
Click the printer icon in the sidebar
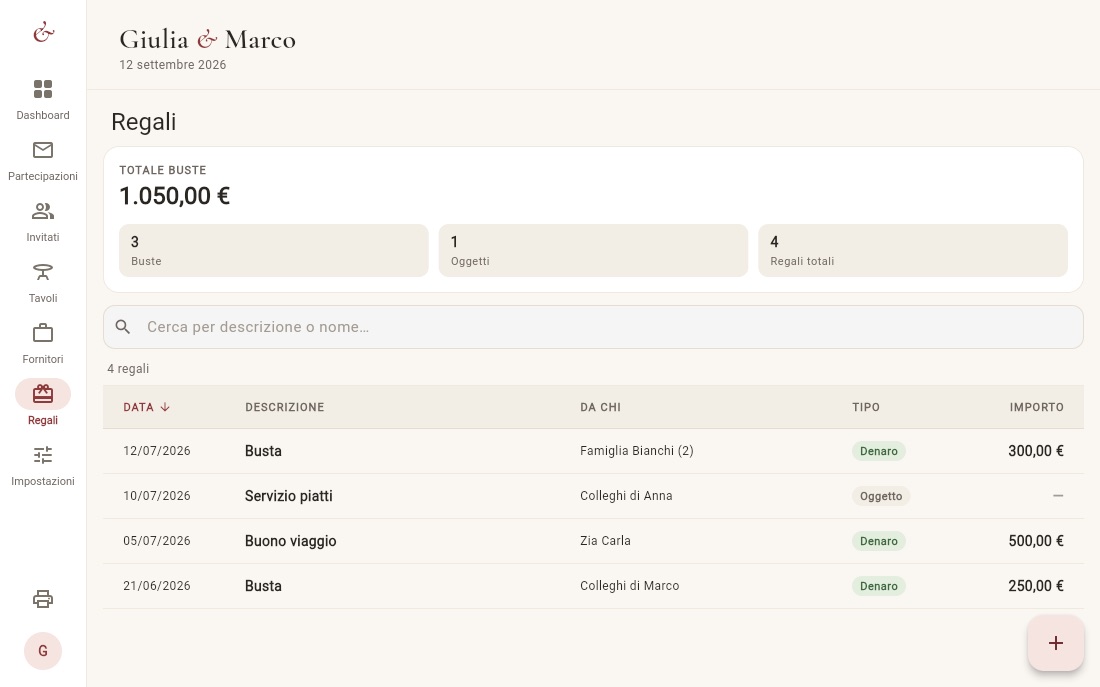click(x=43, y=599)
